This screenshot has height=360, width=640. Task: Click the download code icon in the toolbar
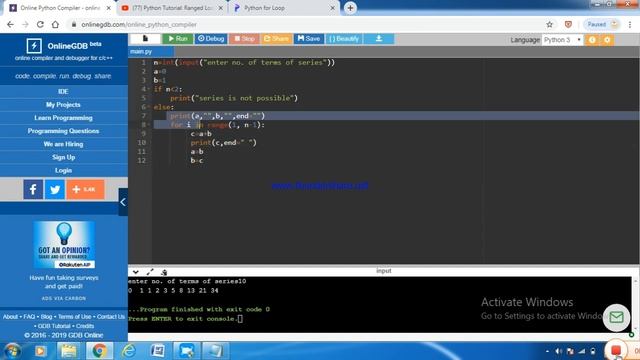pyautogui.click(x=379, y=39)
